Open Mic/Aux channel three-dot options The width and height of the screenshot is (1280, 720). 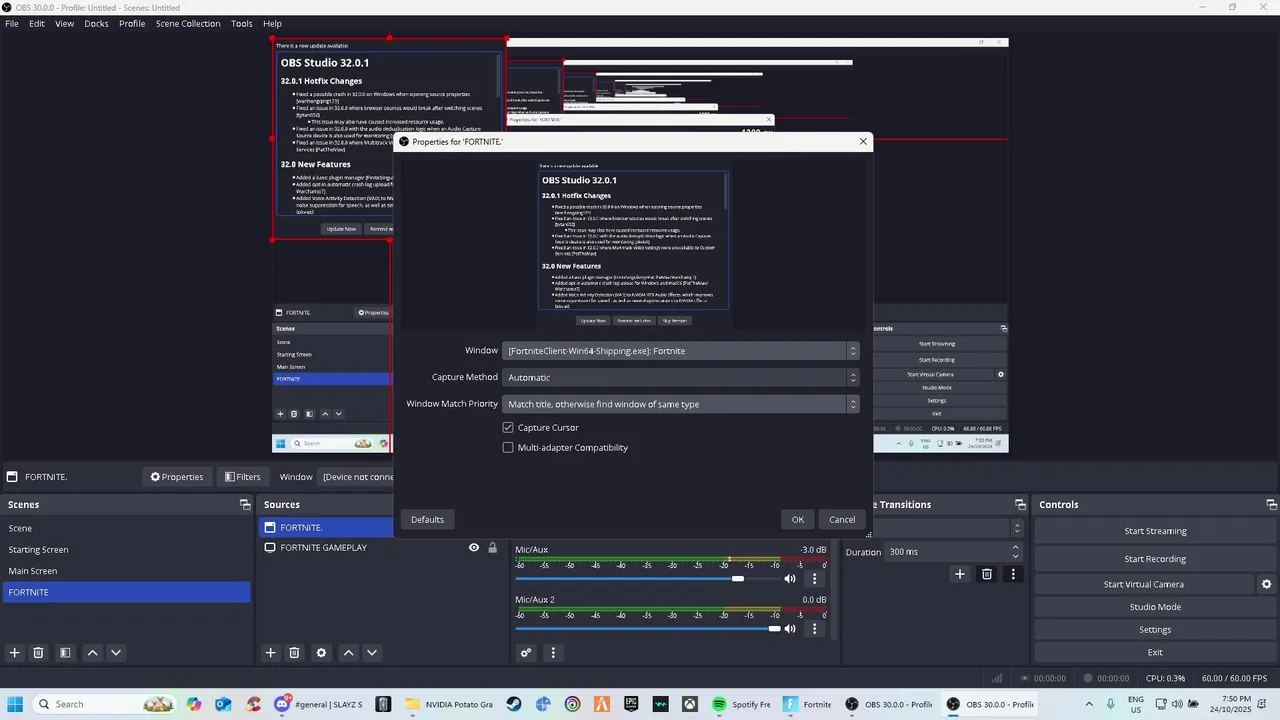814,578
